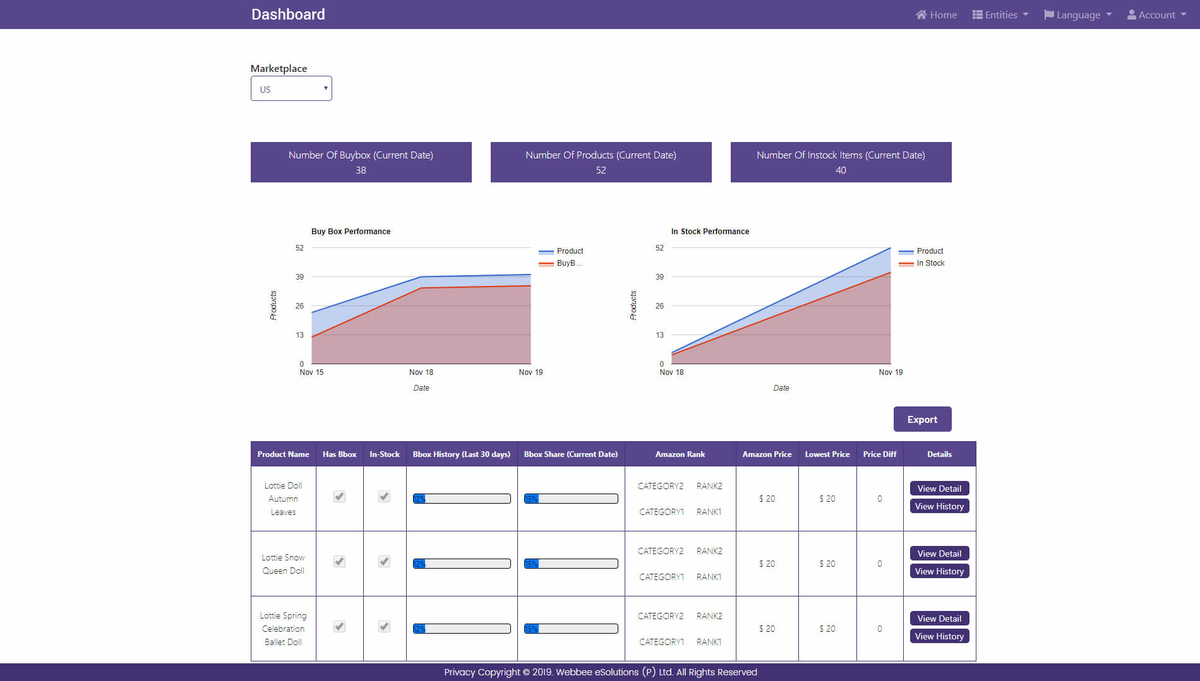
Task: View History for Lottie Spring Celebration Ballet Doll
Action: [x=939, y=636]
